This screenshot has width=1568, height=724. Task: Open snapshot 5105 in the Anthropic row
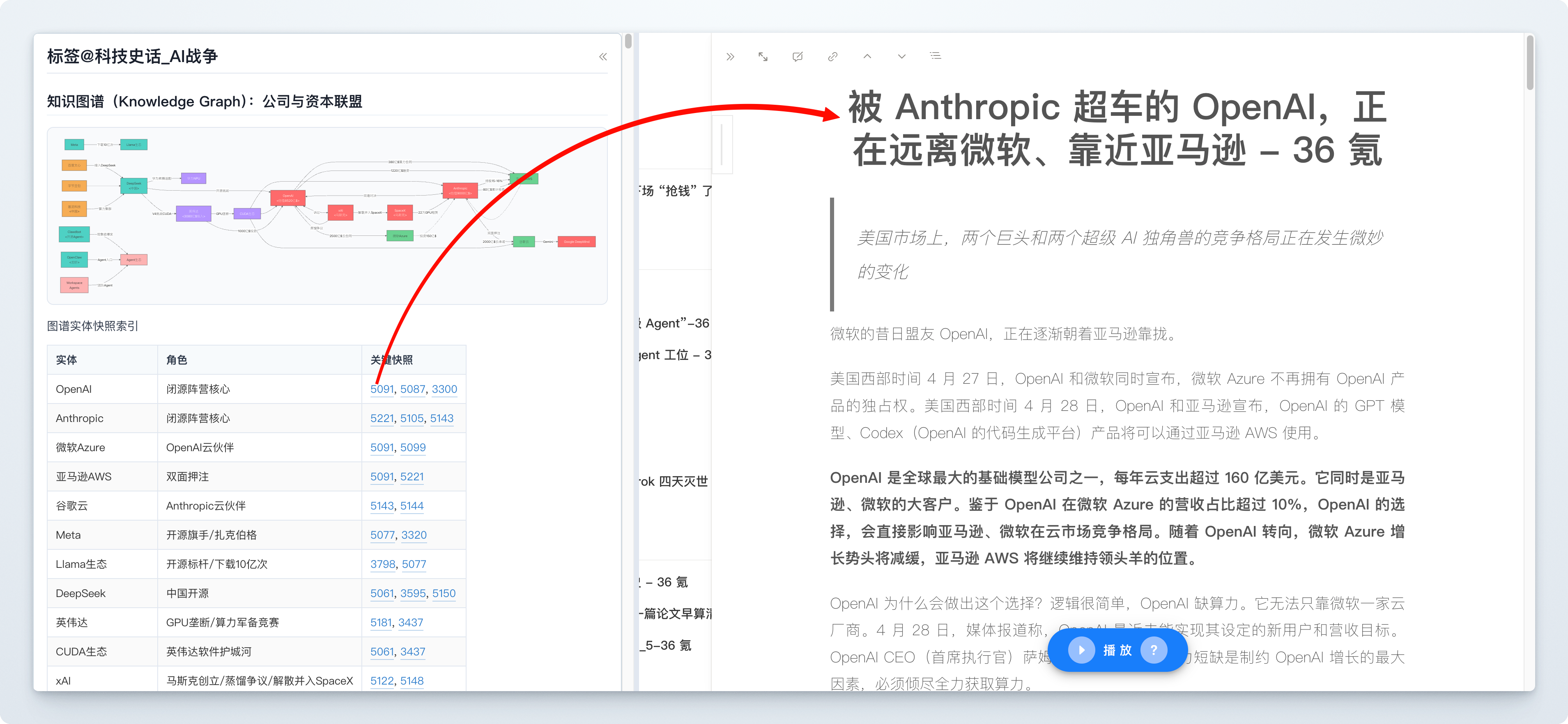(x=412, y=418)
